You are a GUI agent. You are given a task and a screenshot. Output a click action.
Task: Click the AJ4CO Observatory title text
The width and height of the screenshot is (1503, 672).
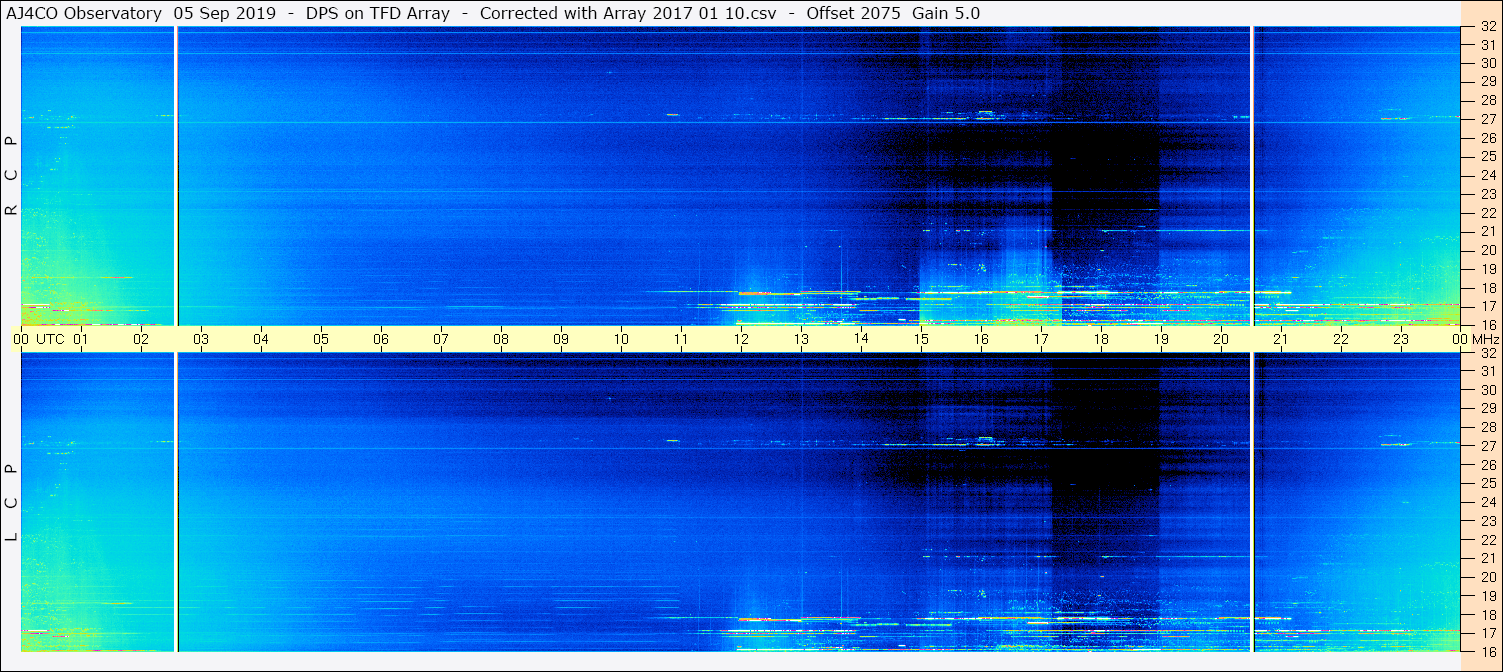[x=84, y=13]
